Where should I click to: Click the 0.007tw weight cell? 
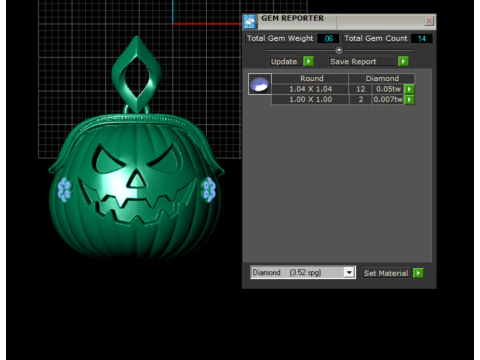point(388,99)
